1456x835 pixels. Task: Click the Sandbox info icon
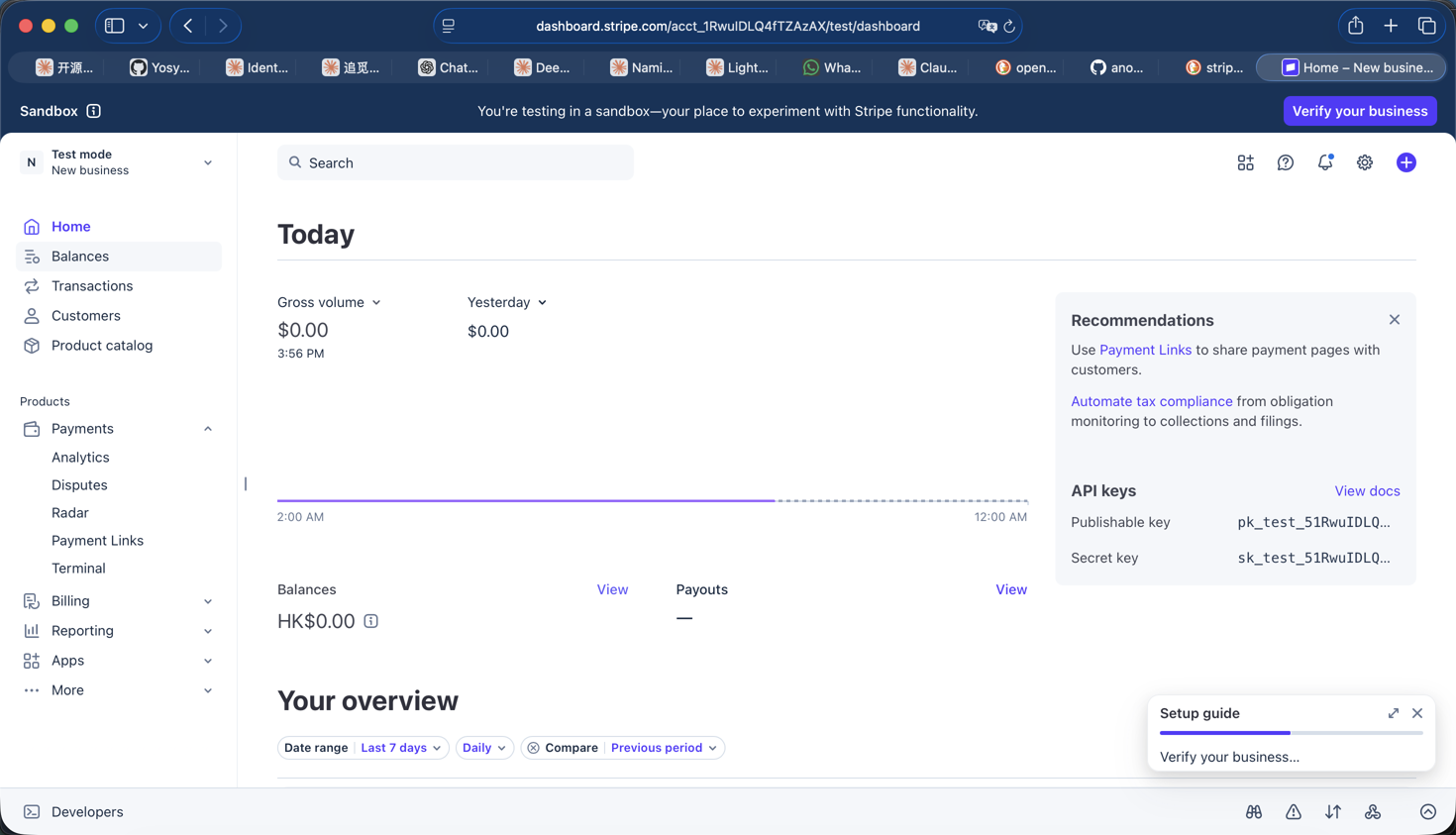(x=94, y=111)
